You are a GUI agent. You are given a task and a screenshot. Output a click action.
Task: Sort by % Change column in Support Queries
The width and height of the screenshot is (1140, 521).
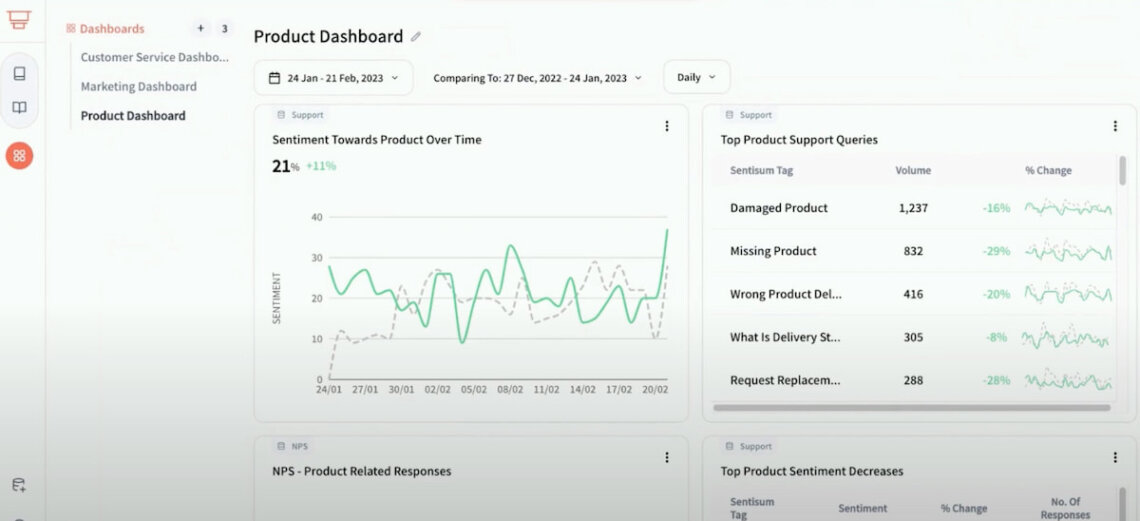pyautogui.click(x=1048, y=170)
